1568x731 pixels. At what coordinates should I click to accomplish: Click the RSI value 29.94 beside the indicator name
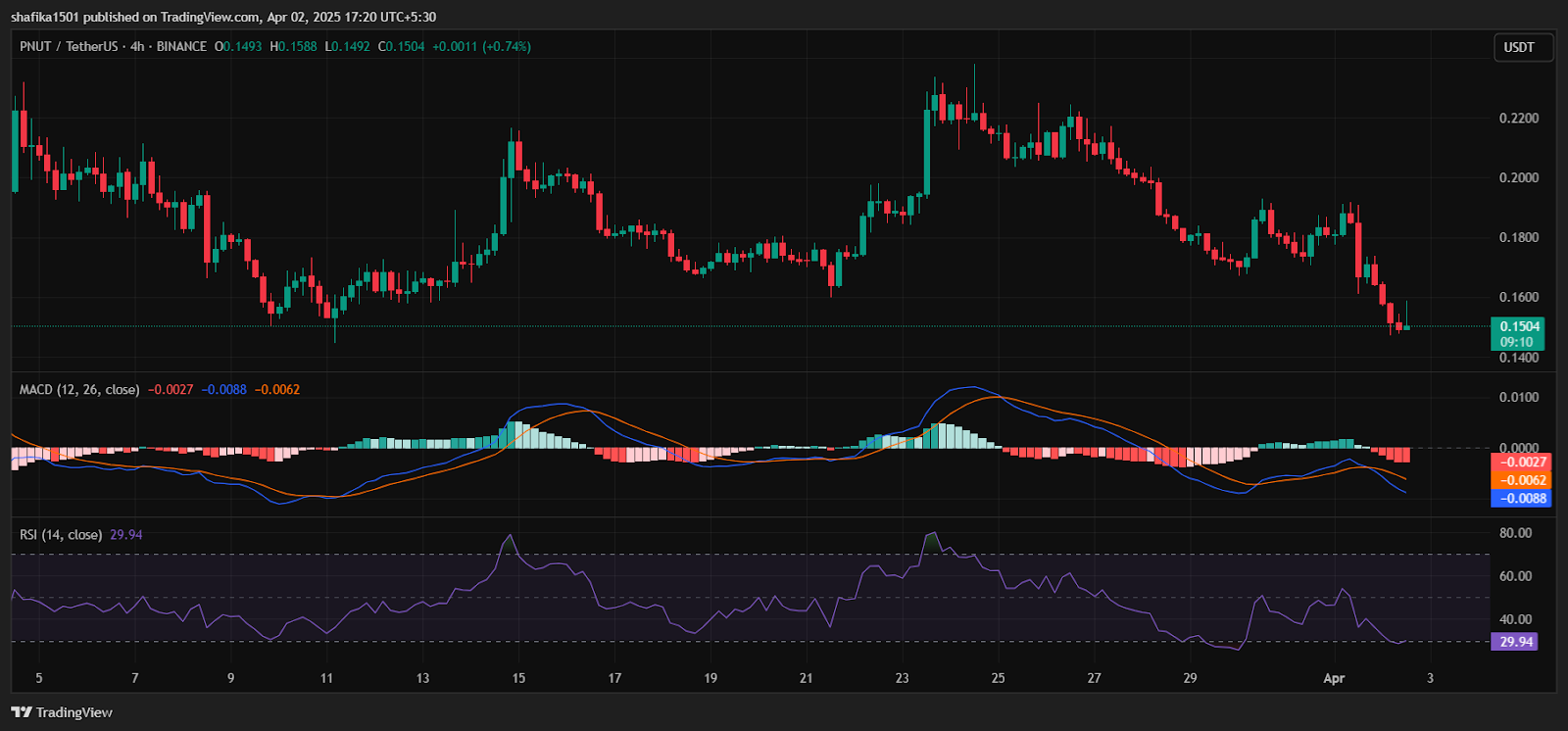pyautogui.click(x=126, y=535)
